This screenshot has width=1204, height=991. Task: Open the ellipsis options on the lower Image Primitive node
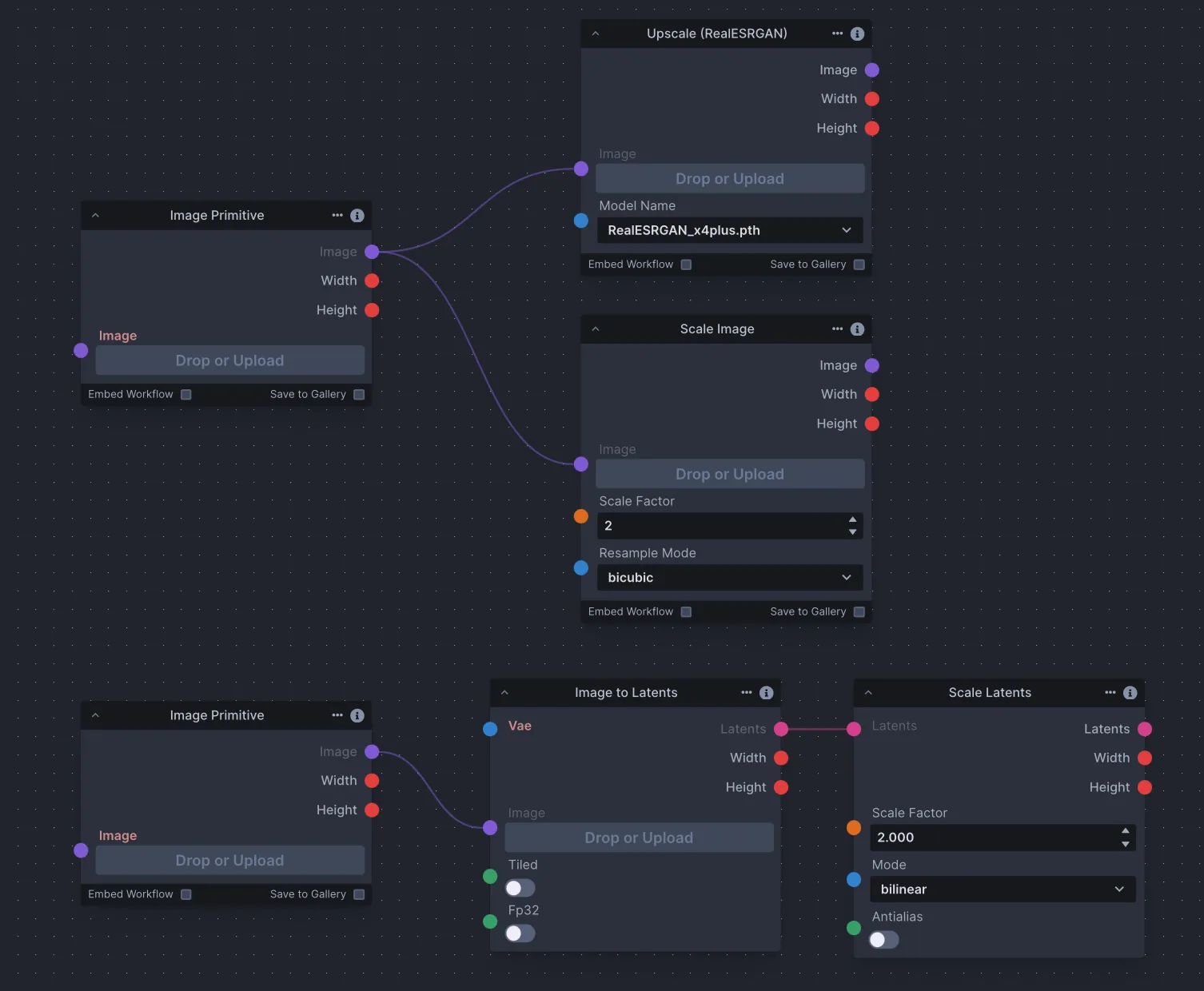pyautogui.click(x=337, y=714)
